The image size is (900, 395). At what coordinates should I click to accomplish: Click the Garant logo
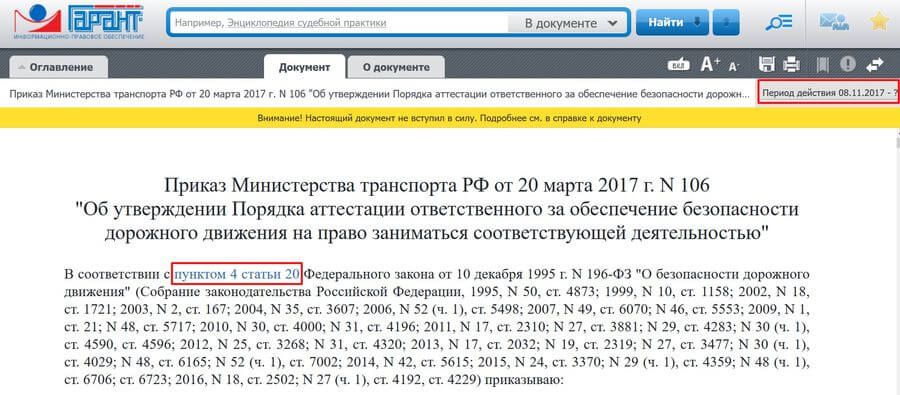pos(79,22)
